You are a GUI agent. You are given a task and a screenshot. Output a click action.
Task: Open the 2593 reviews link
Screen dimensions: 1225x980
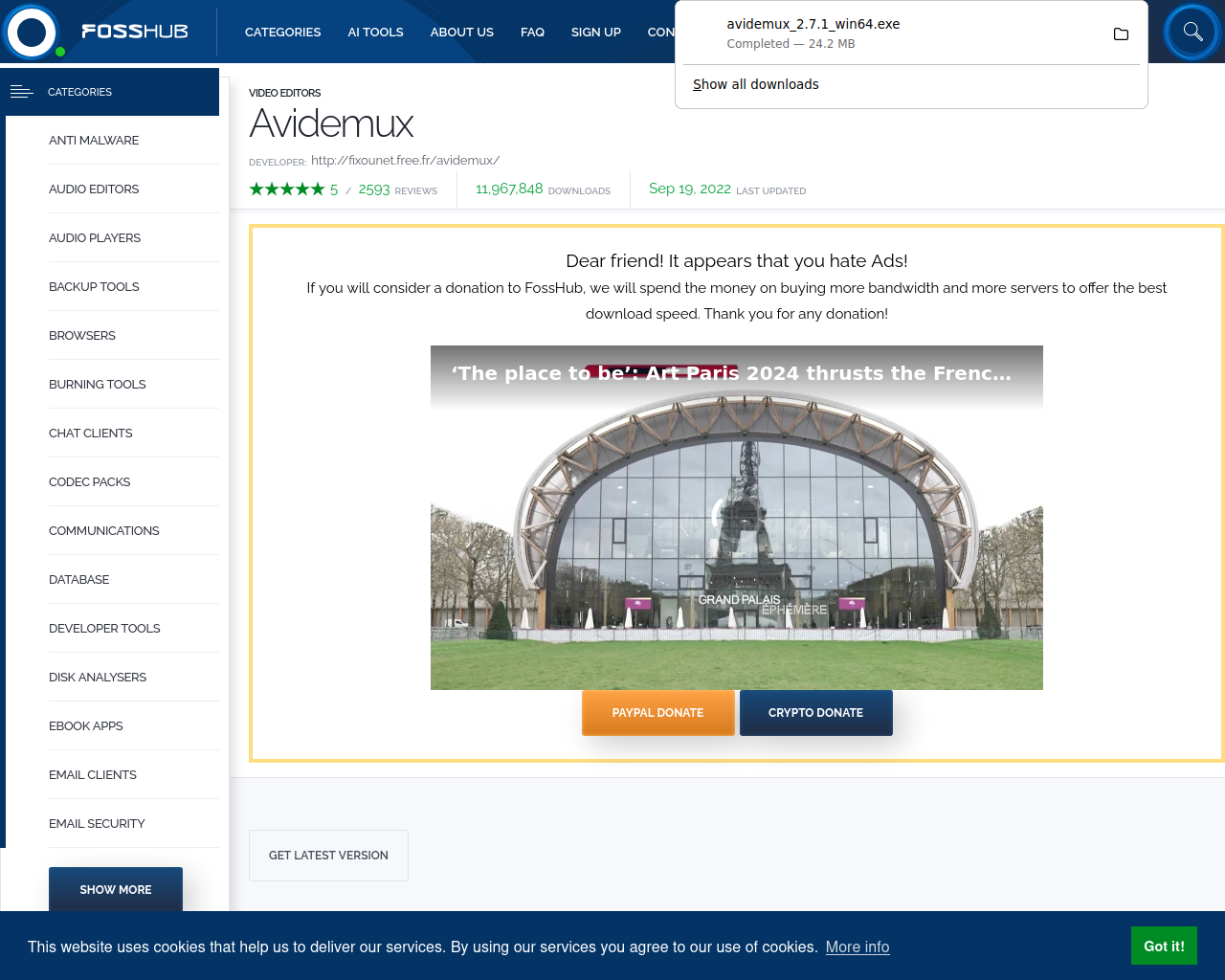click(398, 189)
